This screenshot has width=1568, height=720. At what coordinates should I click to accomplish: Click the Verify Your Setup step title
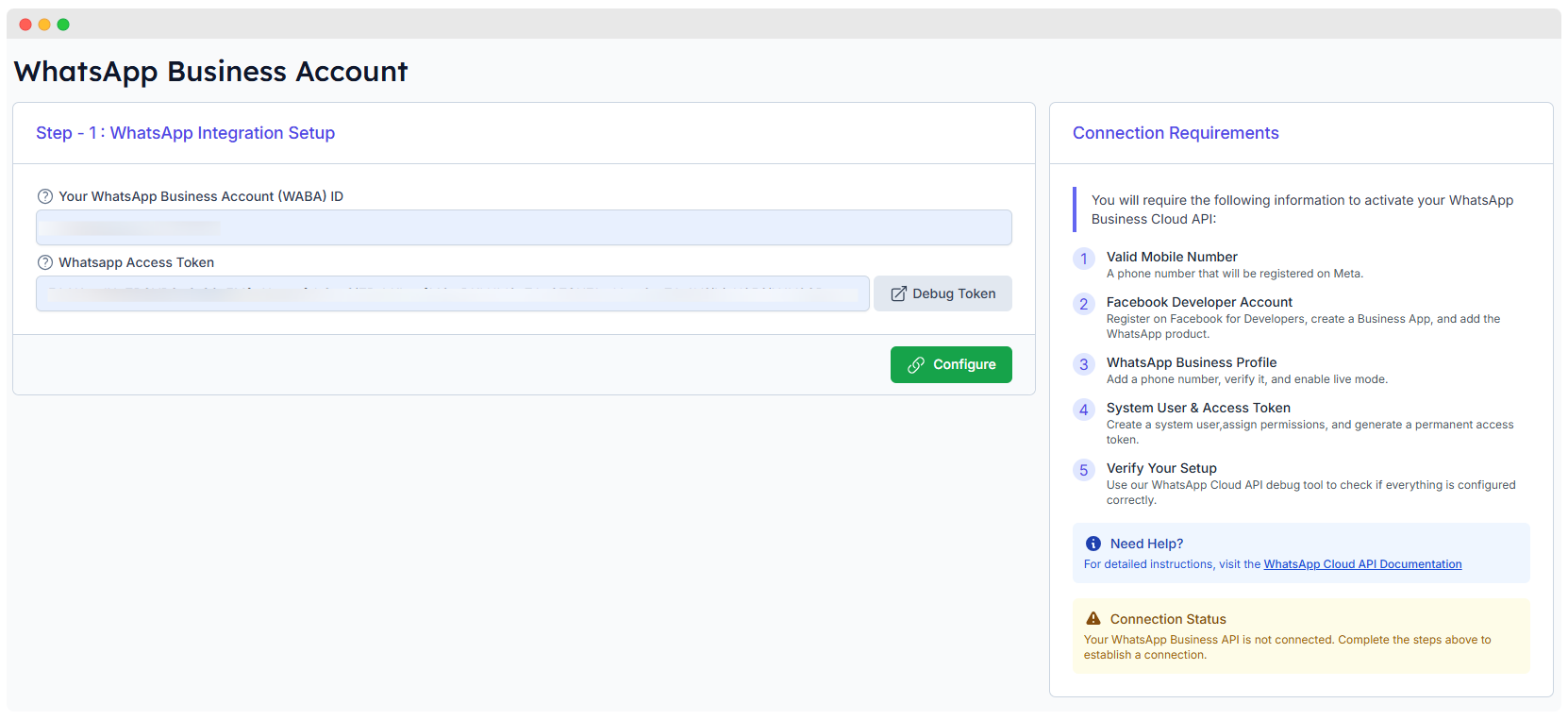coord(1161,468)
